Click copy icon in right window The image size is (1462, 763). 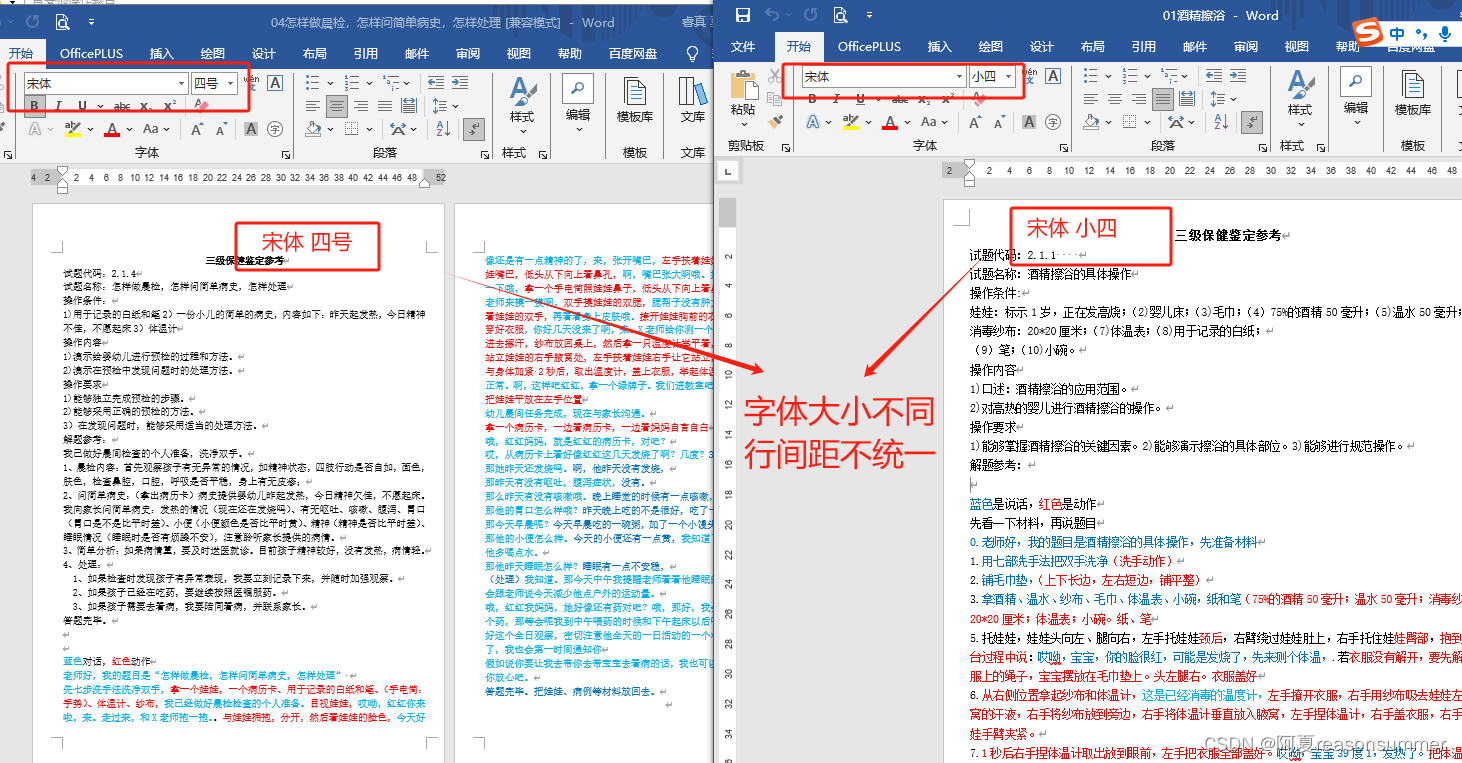[x=774, y=99]
